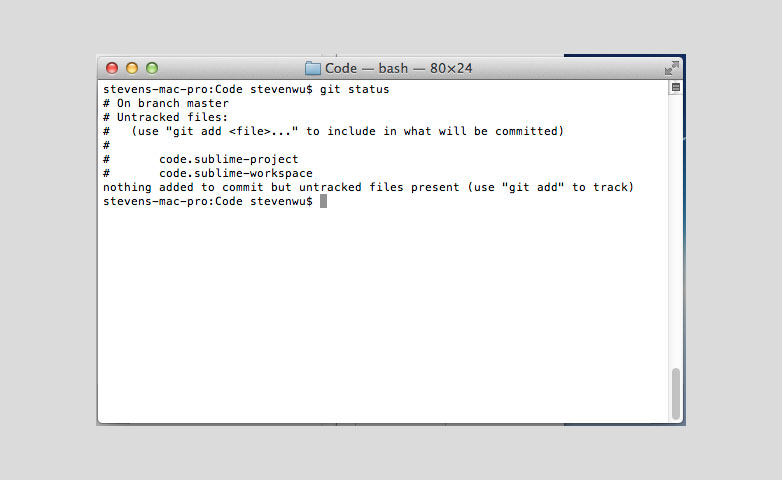Select the code.sublime-project filename
The height and width of the screenshot is (480, 782).
coord(228,159)
